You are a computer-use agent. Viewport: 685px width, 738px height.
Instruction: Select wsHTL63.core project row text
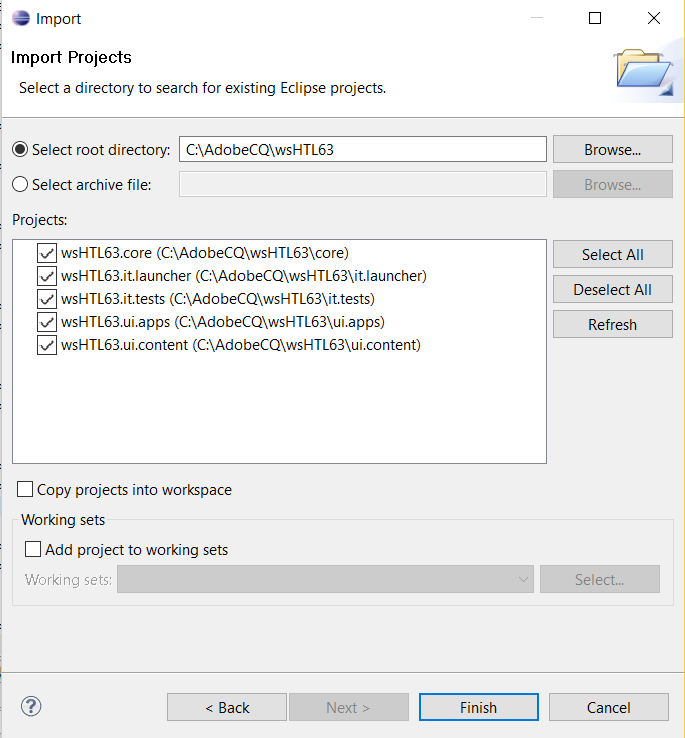pyautogui.click(x=205, y=253)
